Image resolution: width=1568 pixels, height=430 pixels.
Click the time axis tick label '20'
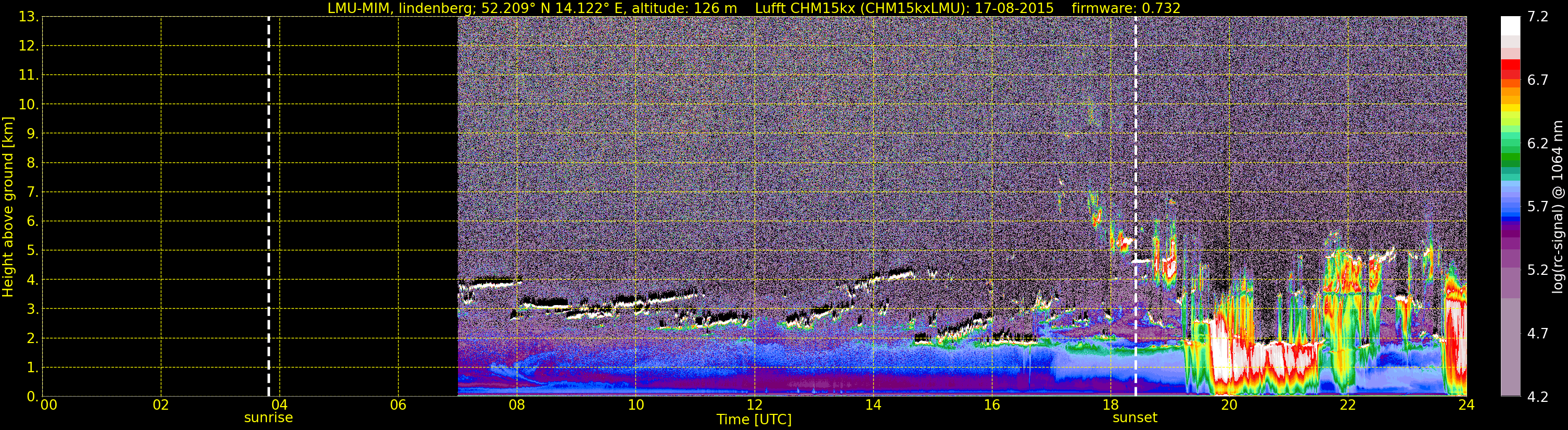click(x=1229, y=405)
